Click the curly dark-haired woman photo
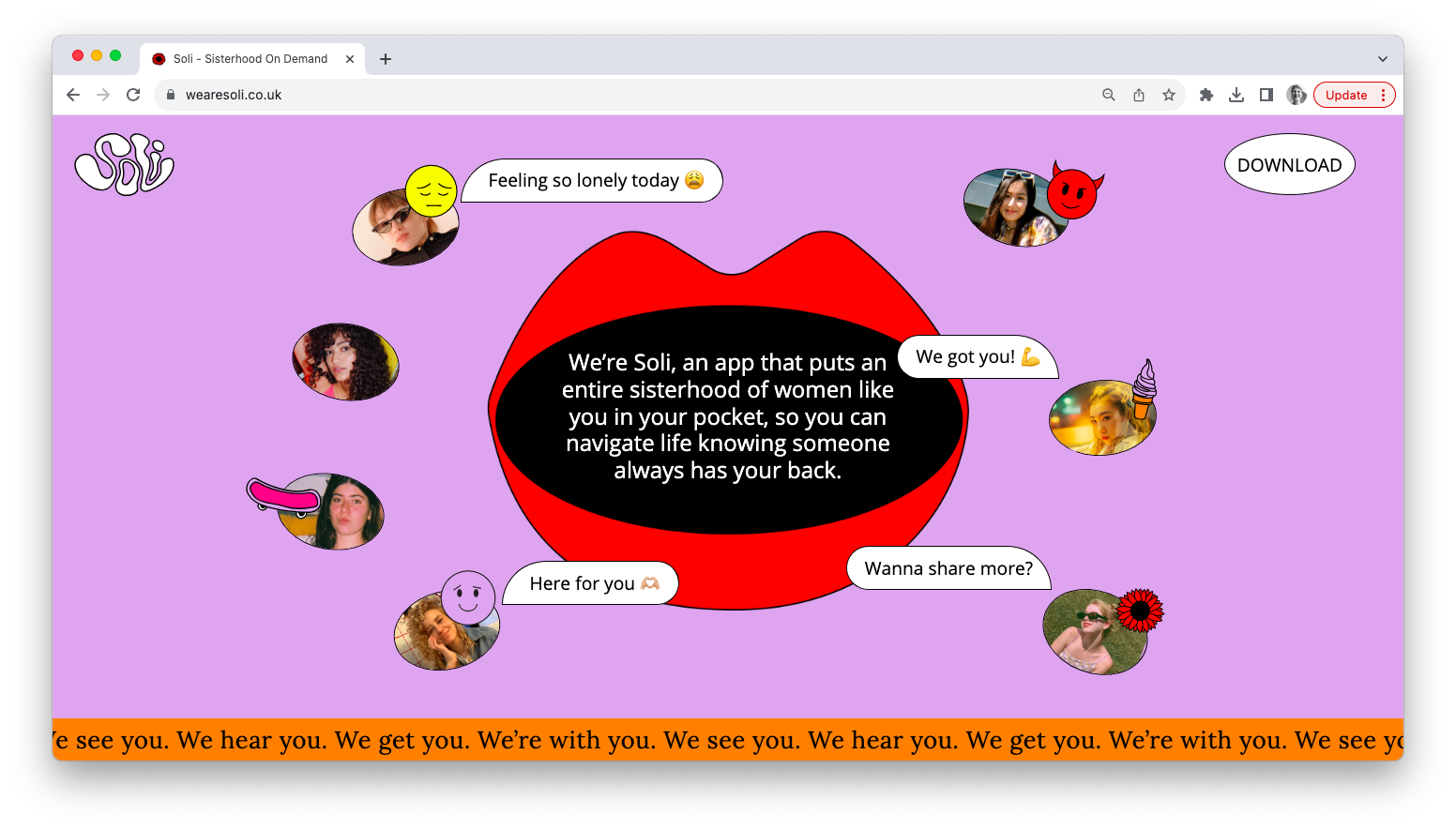The width and height of the screenshot is (1456, 830). coord(345,362)
